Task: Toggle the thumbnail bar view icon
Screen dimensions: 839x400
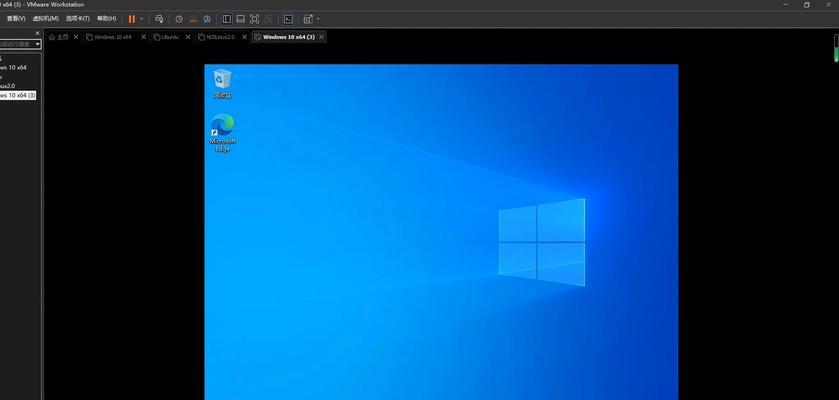Action: [x=241, y=19]
